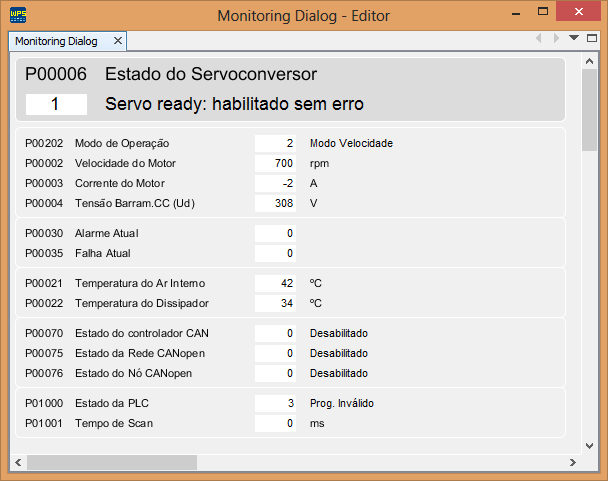The image size is (608, 481).
Task: Click the Temperatura do Ar Interno value
Action: pos(275,283)
